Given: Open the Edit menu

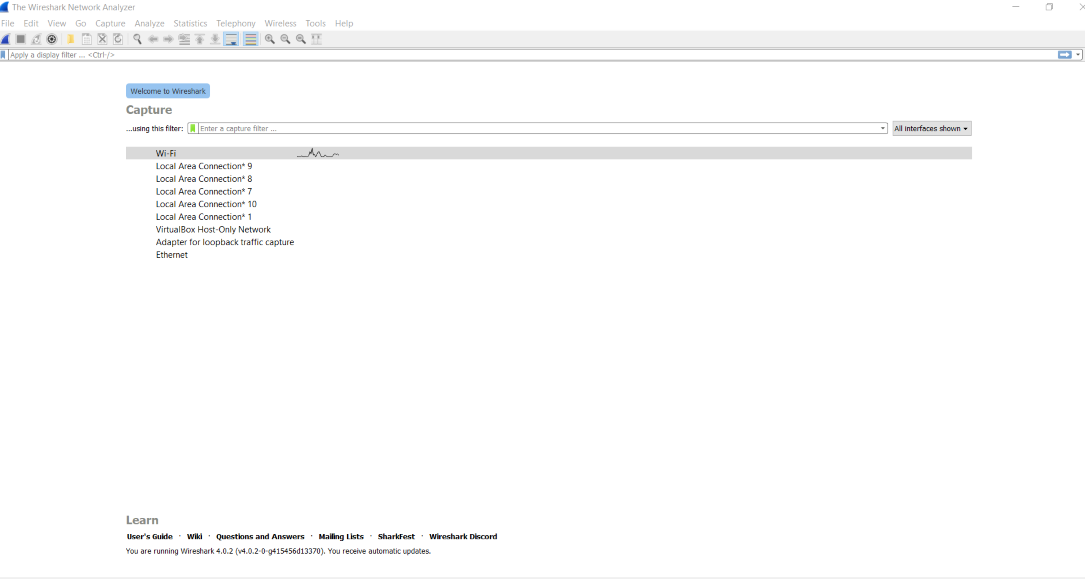Looking at the screenshot, I should pyautogui.click(x=31, y=24).
